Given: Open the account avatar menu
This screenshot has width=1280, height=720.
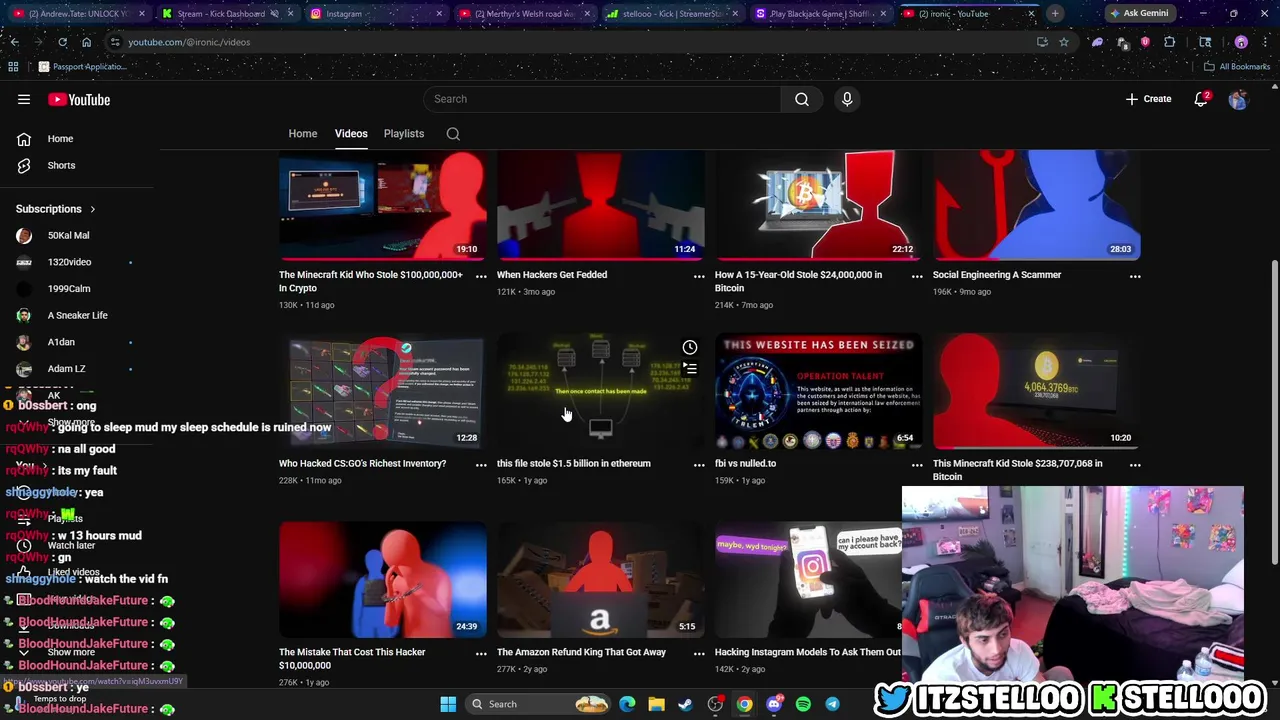Looking at the screenshot, I should [1238, 99].
